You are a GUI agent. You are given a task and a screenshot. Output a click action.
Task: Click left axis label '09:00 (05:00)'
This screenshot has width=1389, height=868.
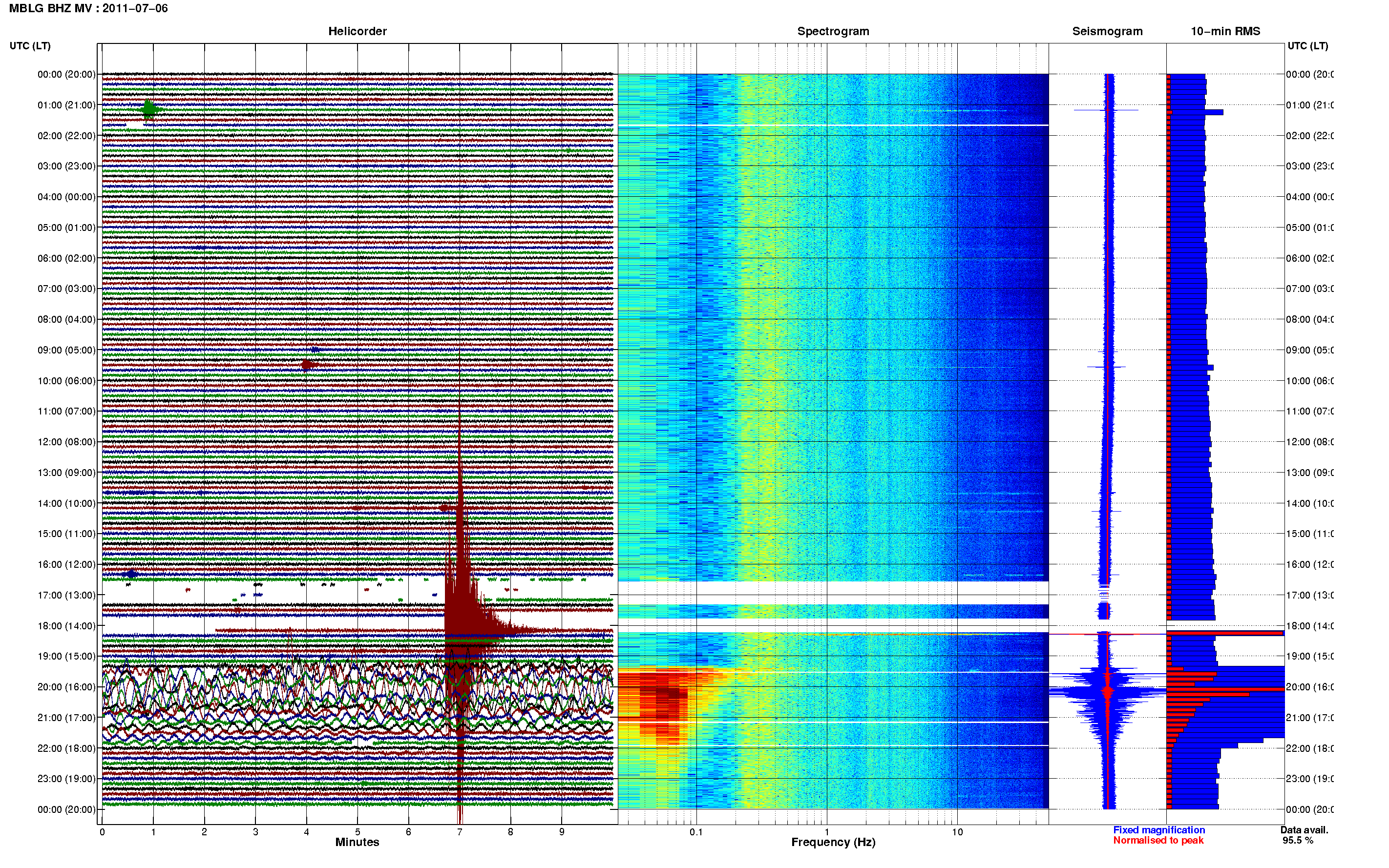[x=66, y=350]
